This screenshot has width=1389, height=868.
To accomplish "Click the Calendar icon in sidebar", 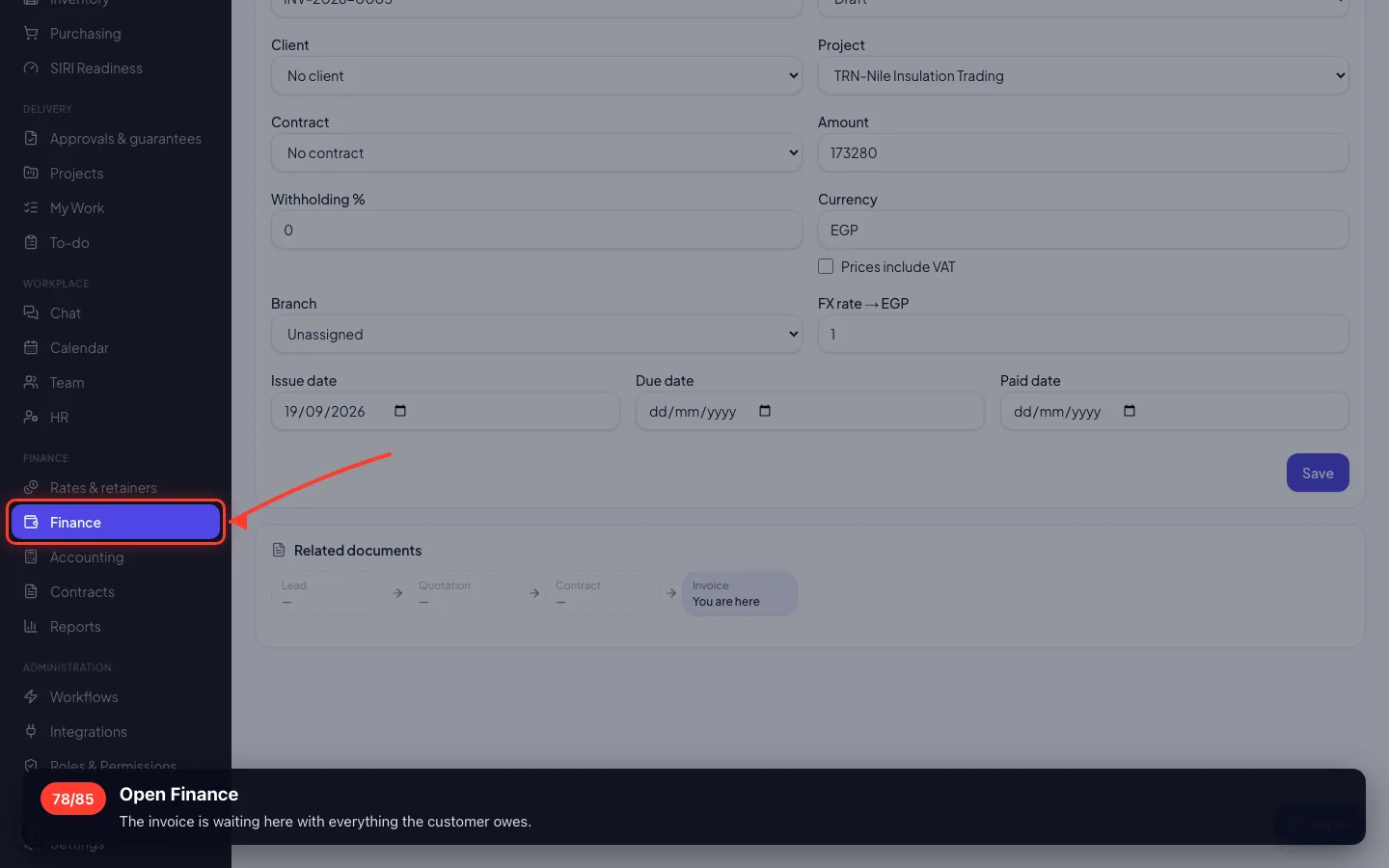I will click(31, 348).
